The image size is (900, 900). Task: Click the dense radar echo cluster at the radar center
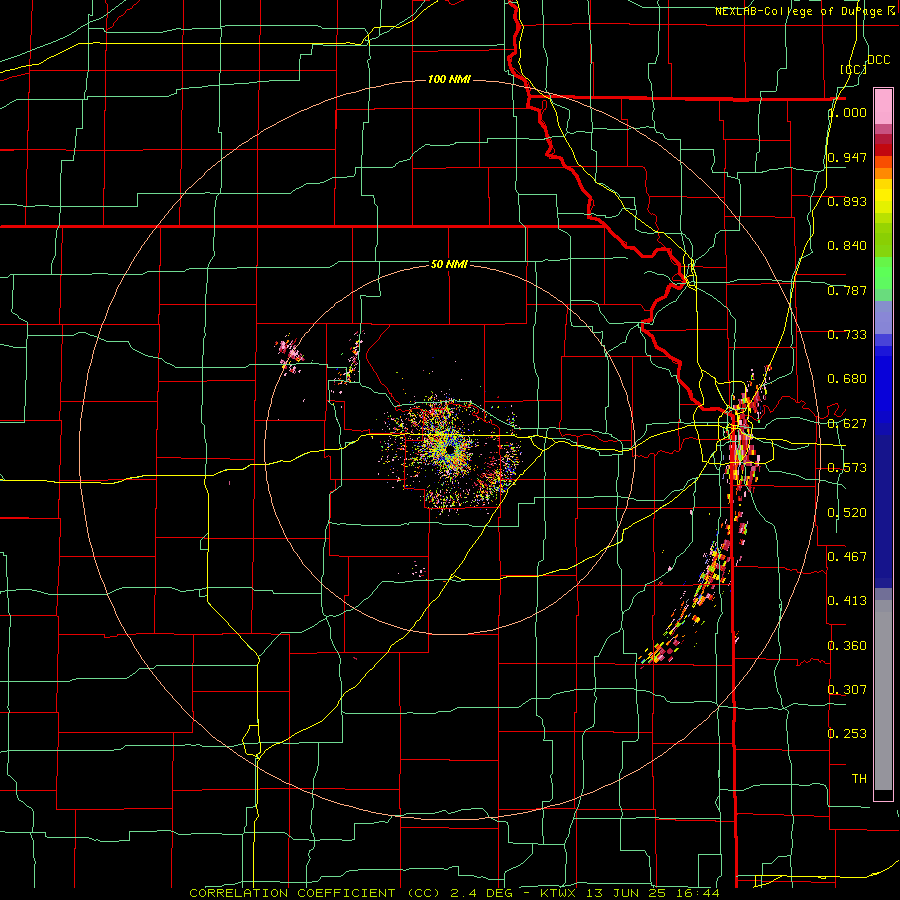[x=451, y=451]
